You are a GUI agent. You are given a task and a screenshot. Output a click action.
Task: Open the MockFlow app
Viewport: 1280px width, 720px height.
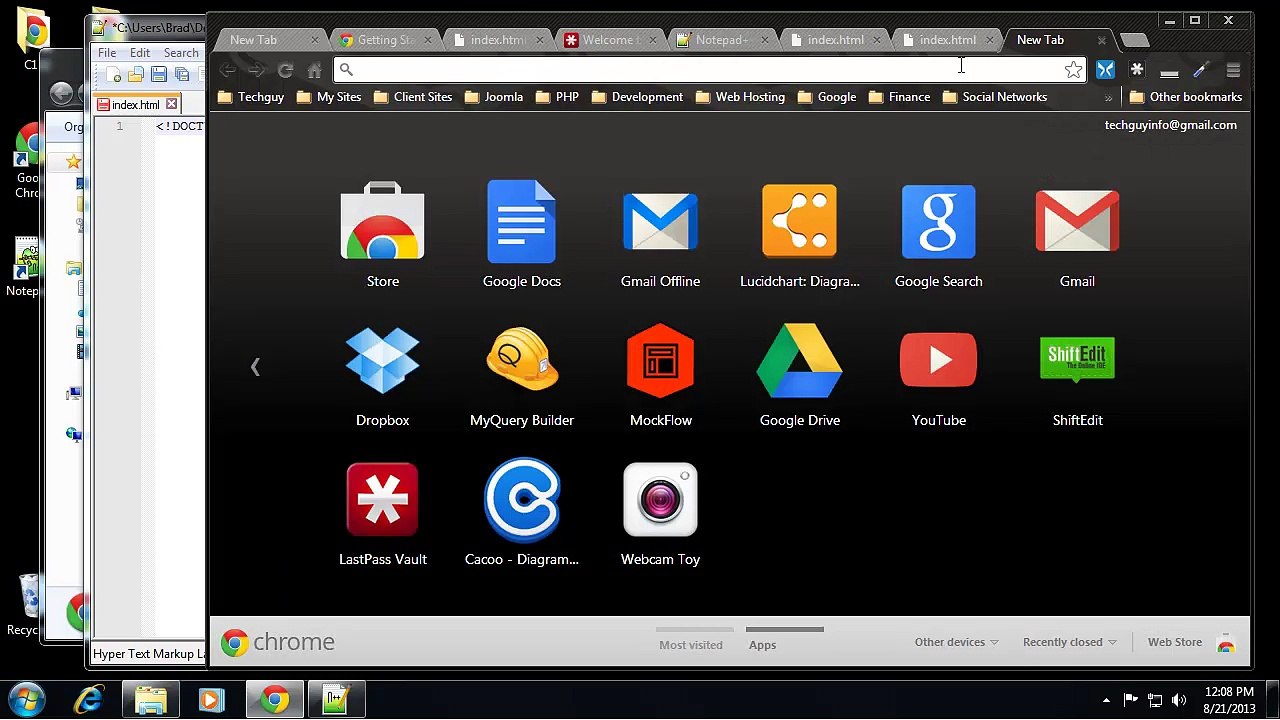pyautogui.click(x=660, y=375)
